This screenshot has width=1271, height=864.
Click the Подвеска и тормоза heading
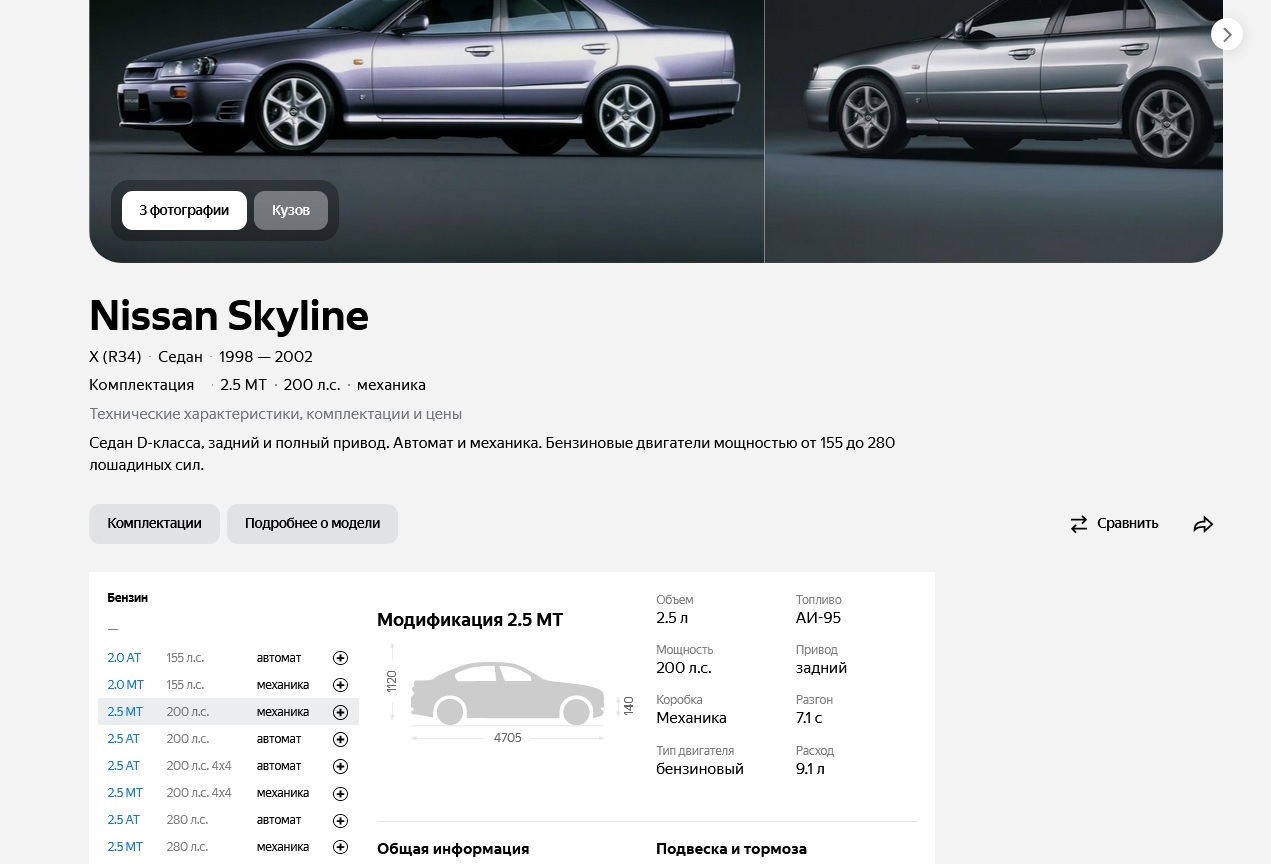pyautogui.click(x=731, y=849)
